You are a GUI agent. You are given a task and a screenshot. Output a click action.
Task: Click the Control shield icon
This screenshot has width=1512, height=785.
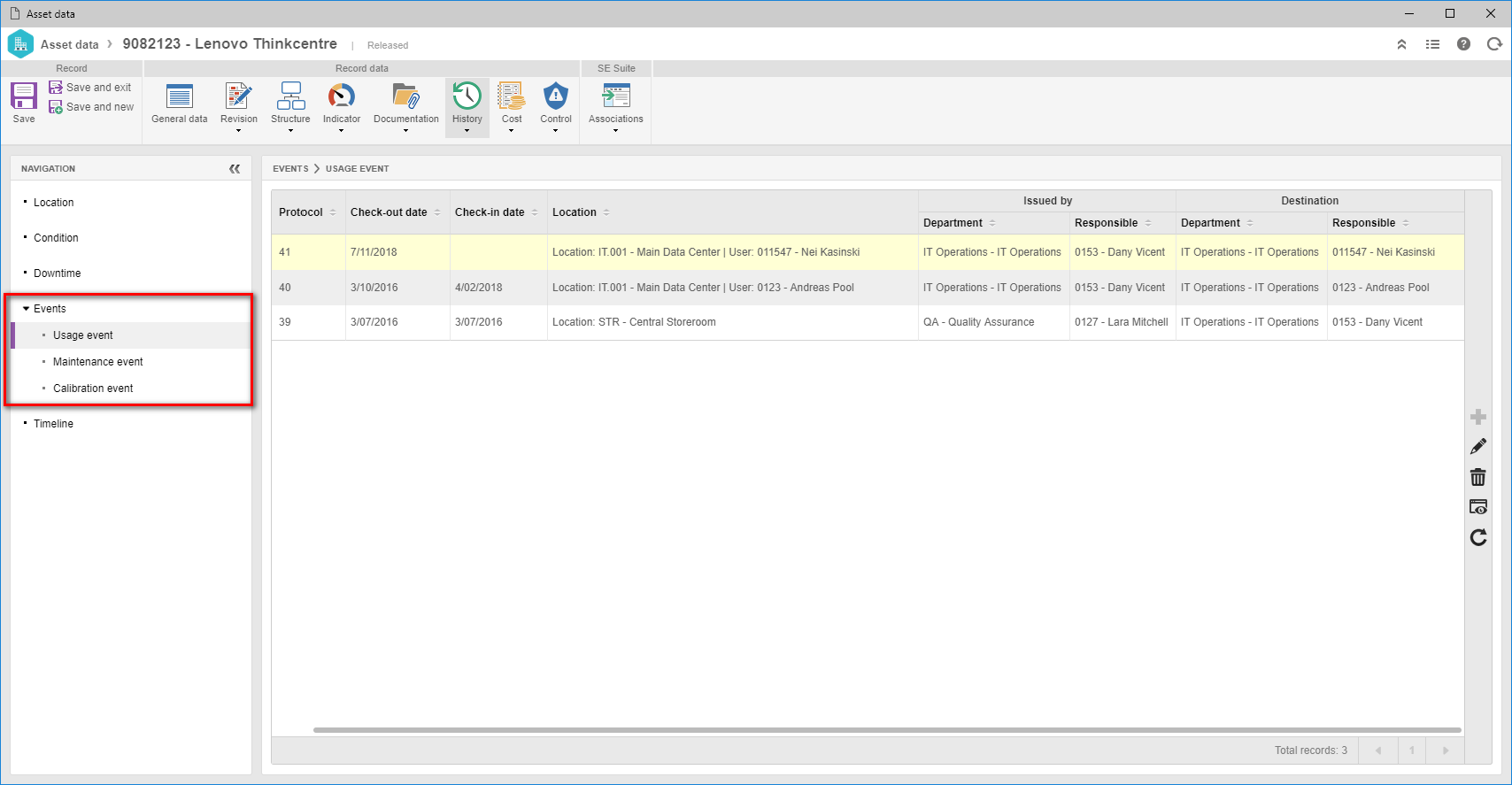click(556, 96)
